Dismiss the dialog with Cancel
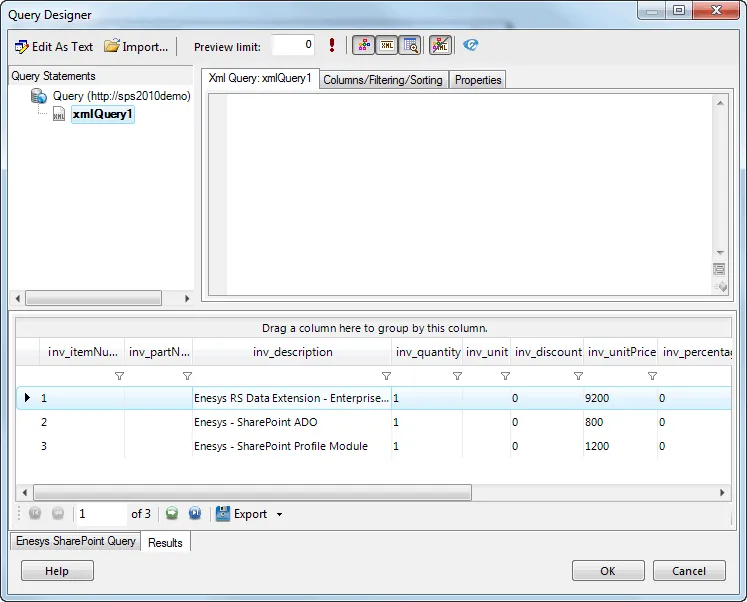Screen dimensions: 747x602 point(689,571)
